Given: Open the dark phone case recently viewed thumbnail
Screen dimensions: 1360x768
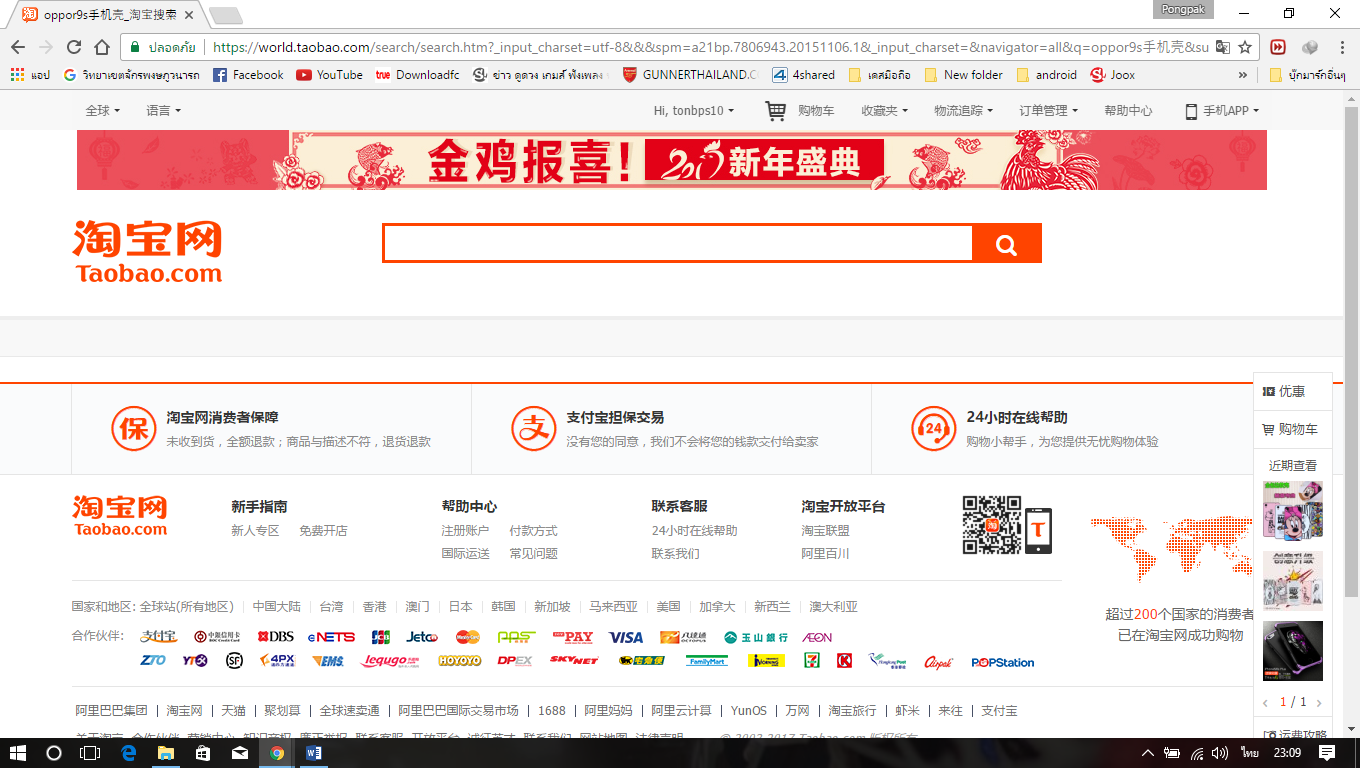Looking at the screenshot, I should pyautogui.click(x=1293, y=651).
